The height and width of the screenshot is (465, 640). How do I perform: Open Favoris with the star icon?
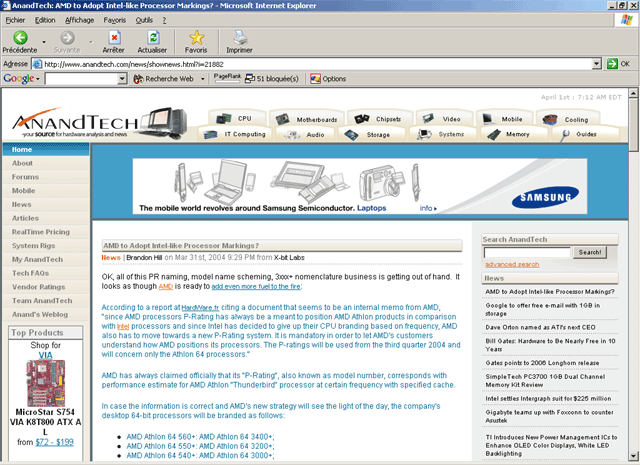pos(196,37)
